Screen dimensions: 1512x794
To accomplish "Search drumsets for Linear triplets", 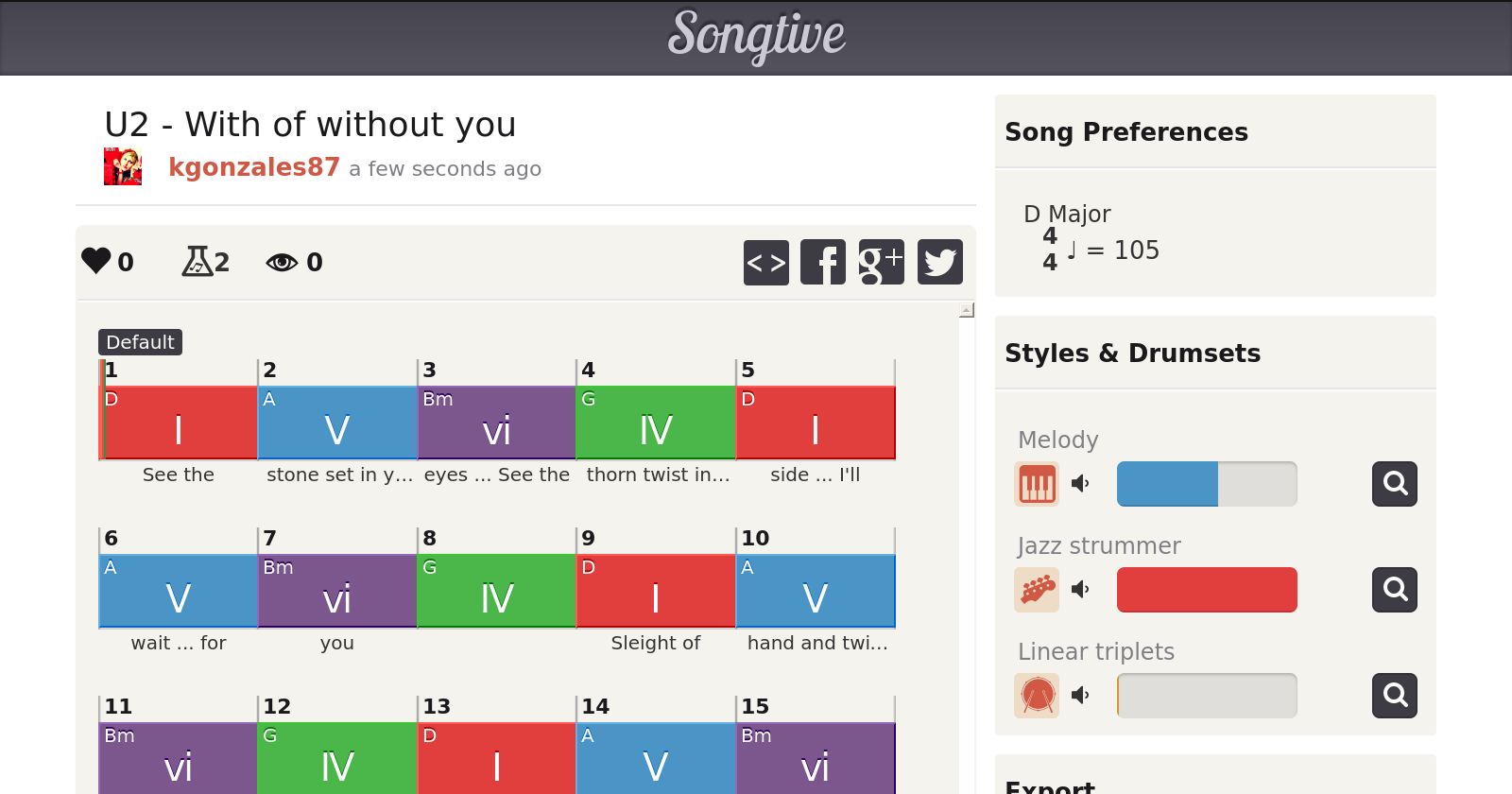I will 1394,696.
